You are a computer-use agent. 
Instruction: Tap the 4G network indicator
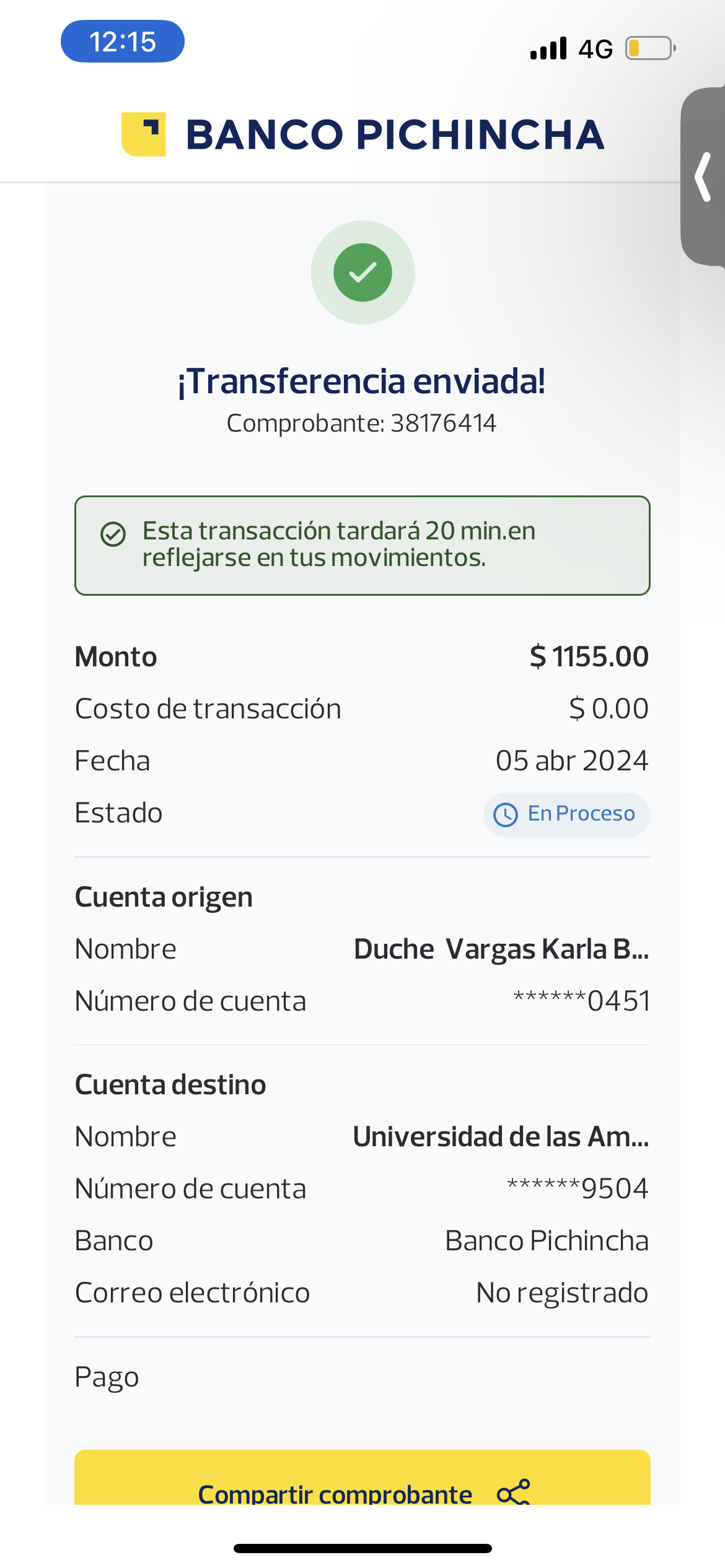[x=595, y=49]
